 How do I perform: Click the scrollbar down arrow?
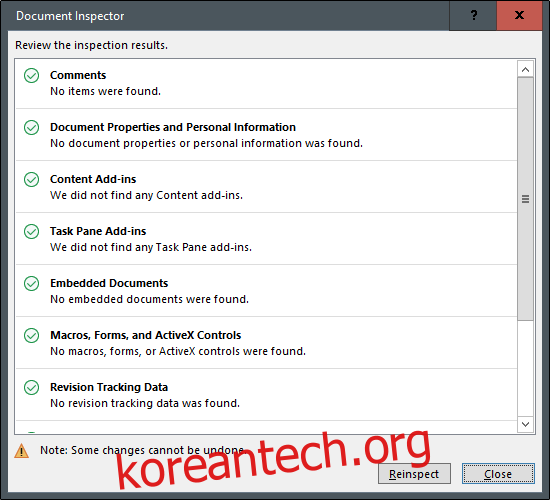[525, 424]
